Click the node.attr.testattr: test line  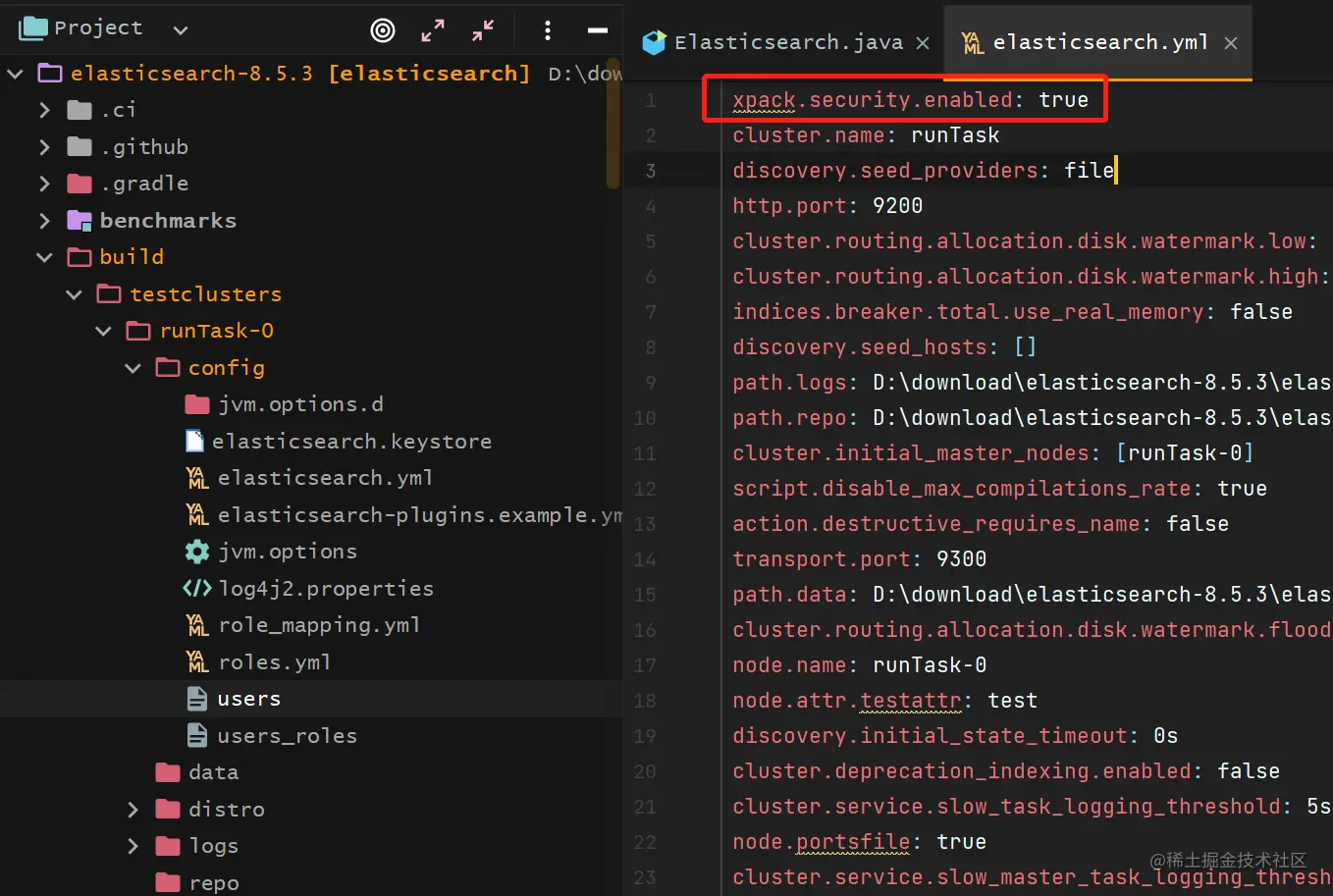[x=884, y=701]
